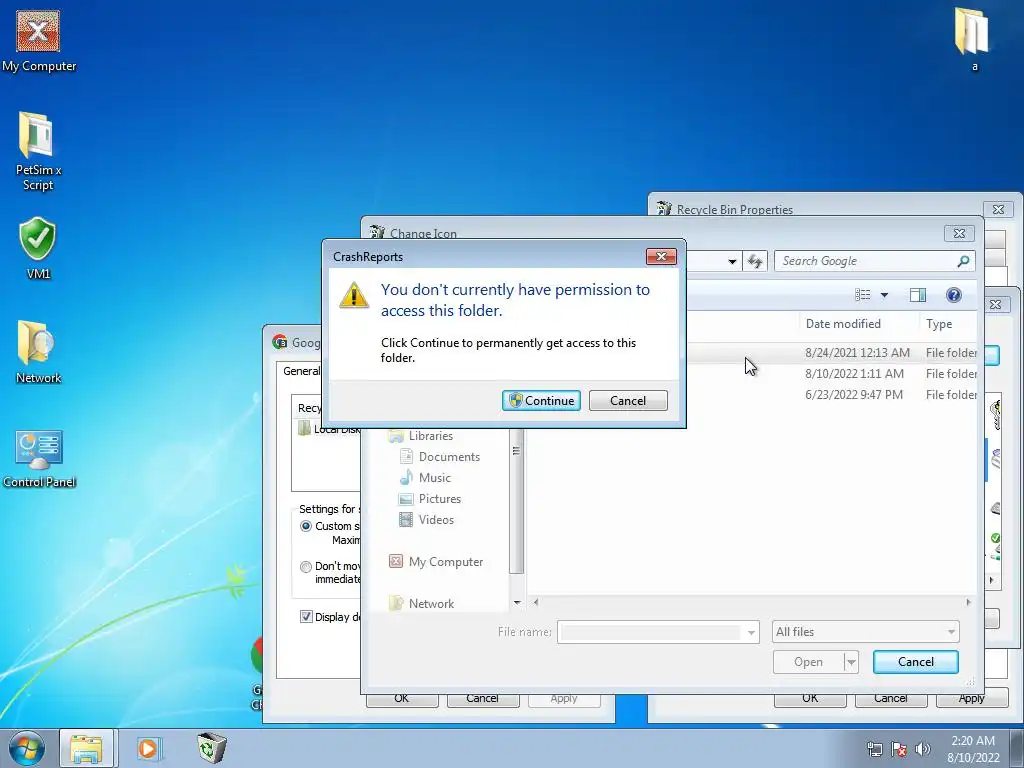Sort by the Type column header
The width and height of the screenshot is (1024, 768).
coord(939,324)
